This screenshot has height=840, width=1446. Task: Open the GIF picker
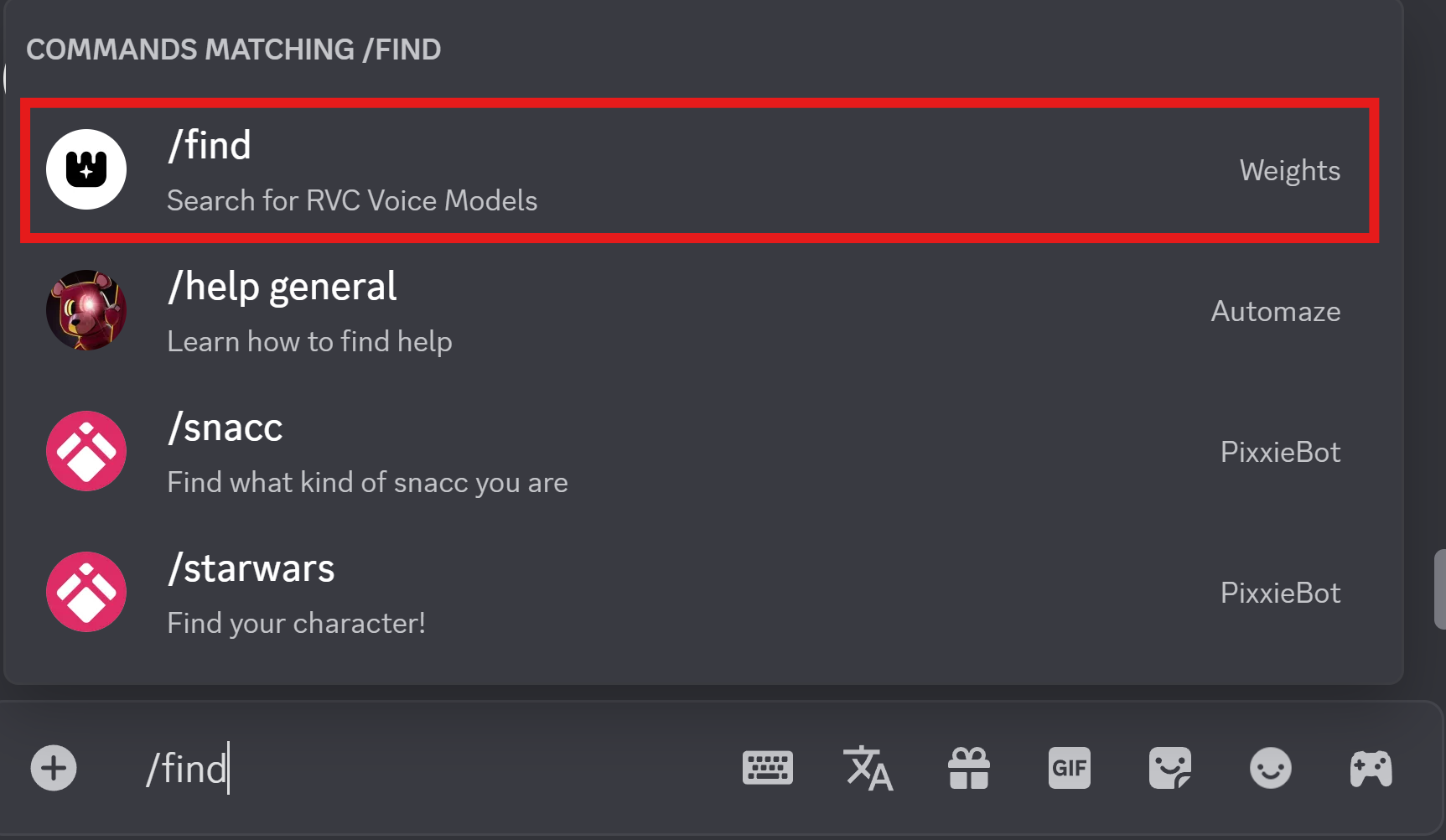[1070, 768]
